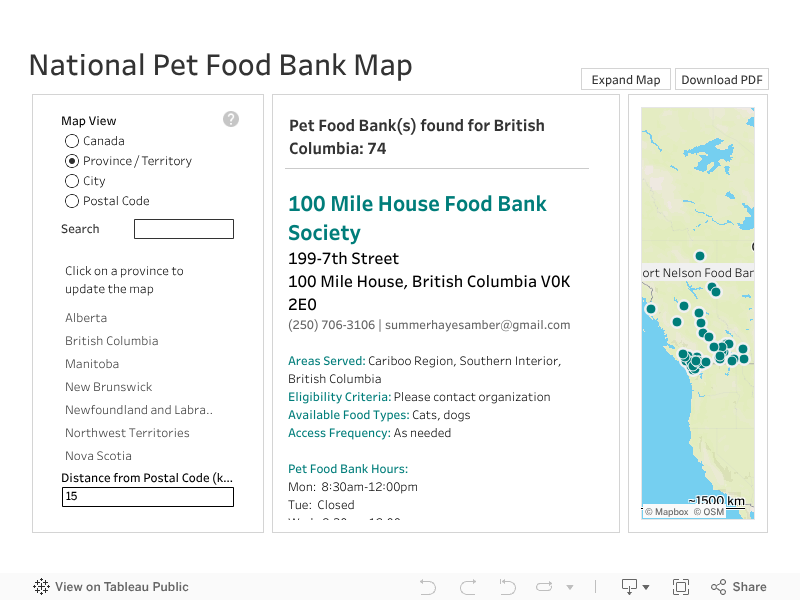The image size is (800, 600).
Task: Enter full screen mode
Action: coord(681,587)
